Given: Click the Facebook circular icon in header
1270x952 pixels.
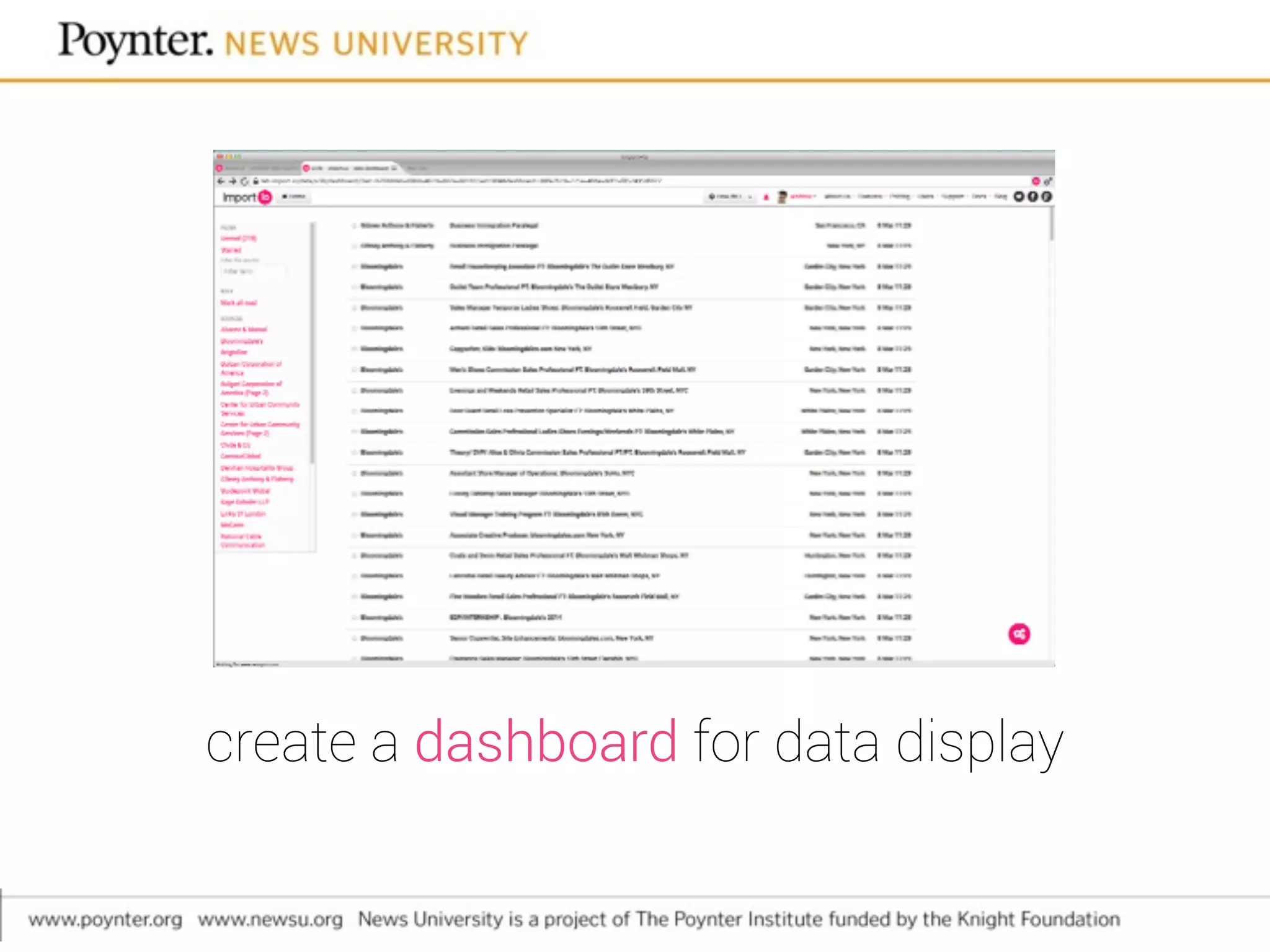Looking at the screenshot, I should 1032,196.
